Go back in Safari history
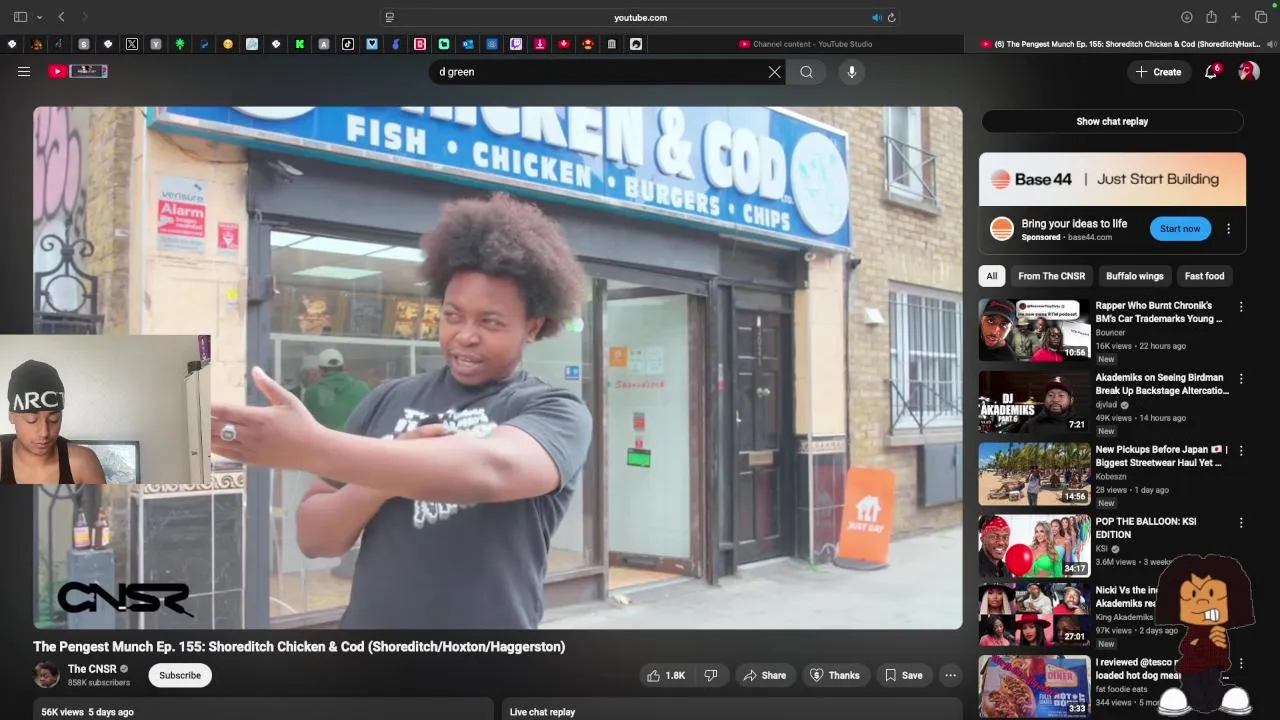 (x=62, y=17)
